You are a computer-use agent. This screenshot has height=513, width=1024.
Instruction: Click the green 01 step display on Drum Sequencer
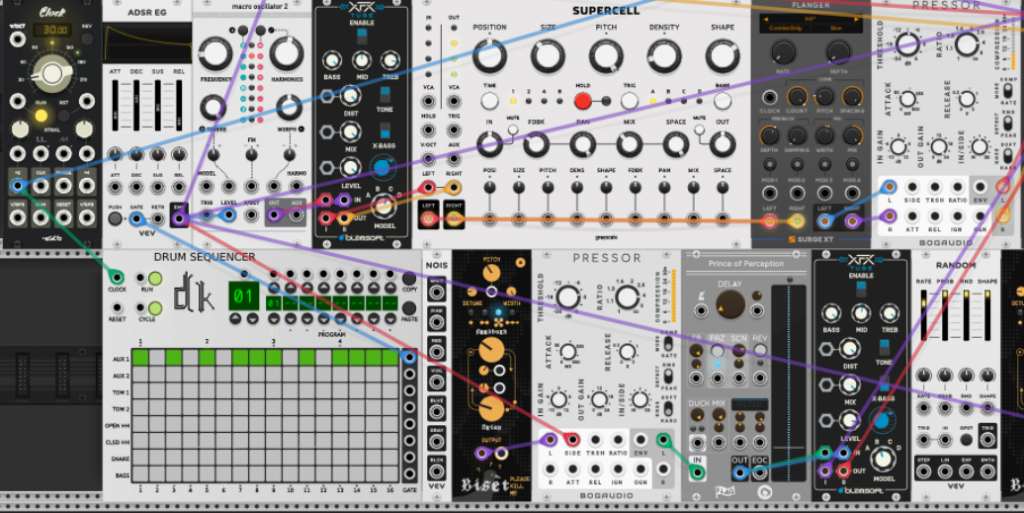[x=242, y=296]
